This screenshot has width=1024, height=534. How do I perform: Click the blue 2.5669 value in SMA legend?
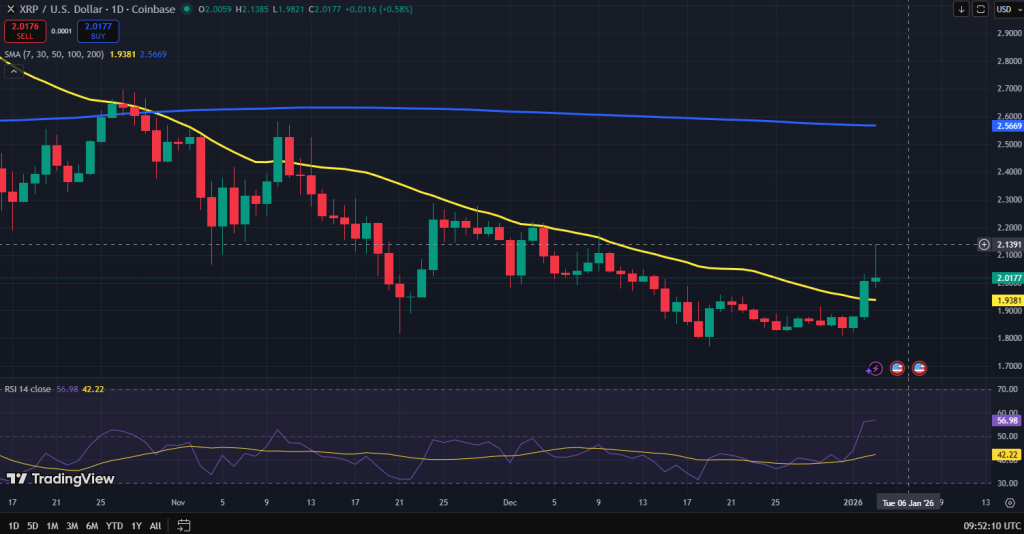pos(153,54)
